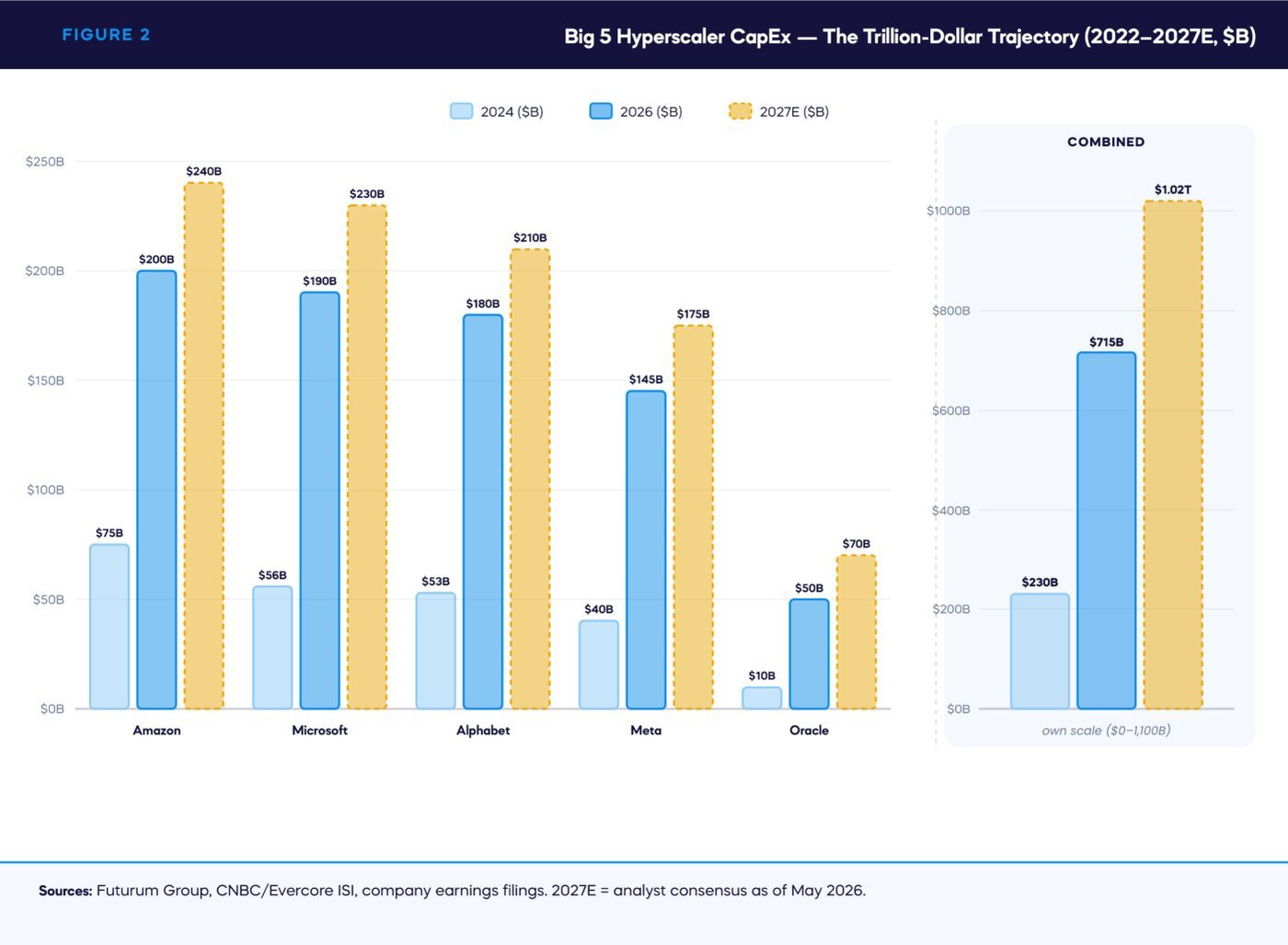Click the $175B value label
1288x945 pixels.
click(693, 314)
